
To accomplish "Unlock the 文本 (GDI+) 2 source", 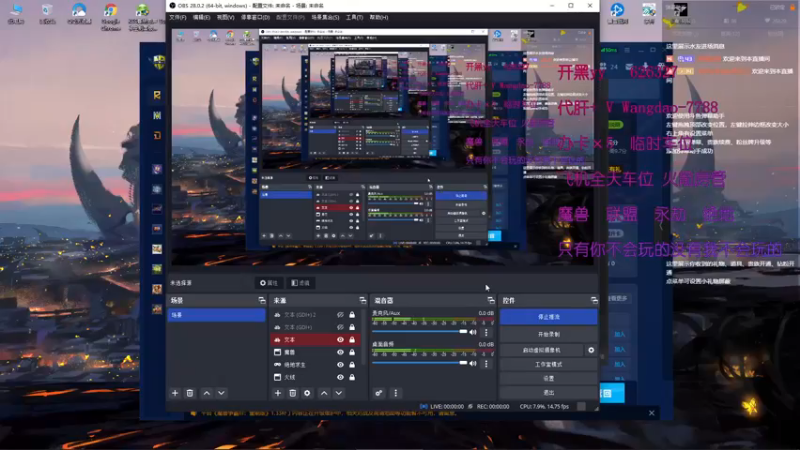I will [x=352, y=315].
